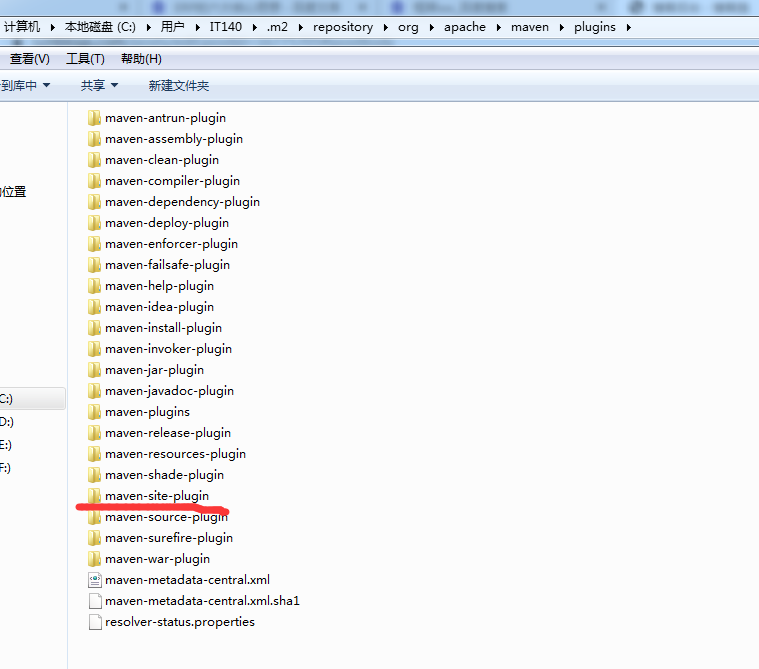Viewport: 759px width, 669px height.
Task: Click the 新建文件夹 button
Action: [179, 86]
